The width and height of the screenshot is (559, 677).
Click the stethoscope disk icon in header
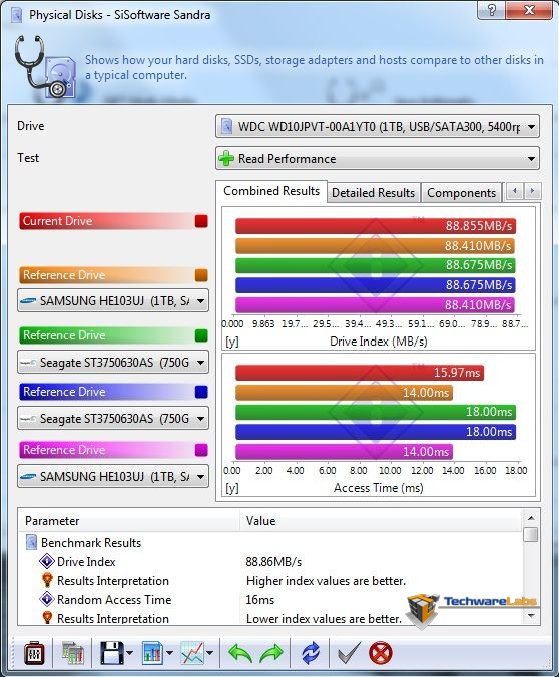tap(44, 67)
